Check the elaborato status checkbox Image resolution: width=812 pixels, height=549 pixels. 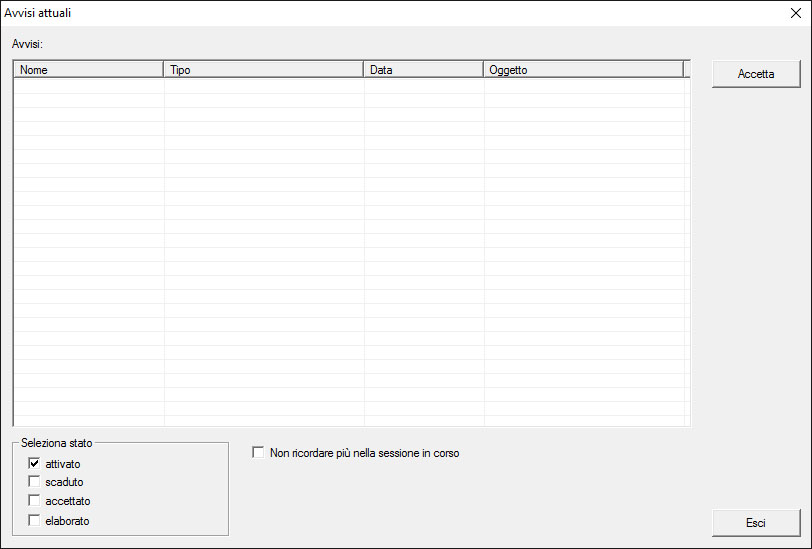coord(34,520)
